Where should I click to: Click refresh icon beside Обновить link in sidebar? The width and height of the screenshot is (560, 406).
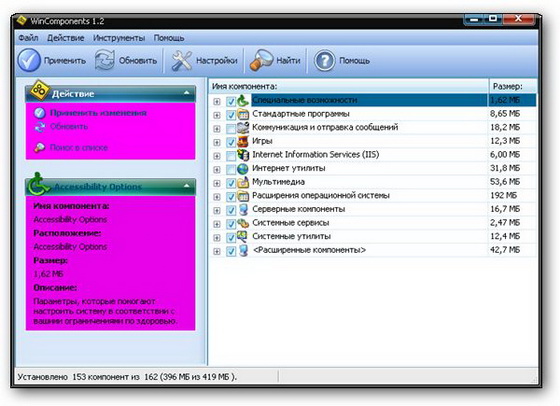(x=40, y=126)
